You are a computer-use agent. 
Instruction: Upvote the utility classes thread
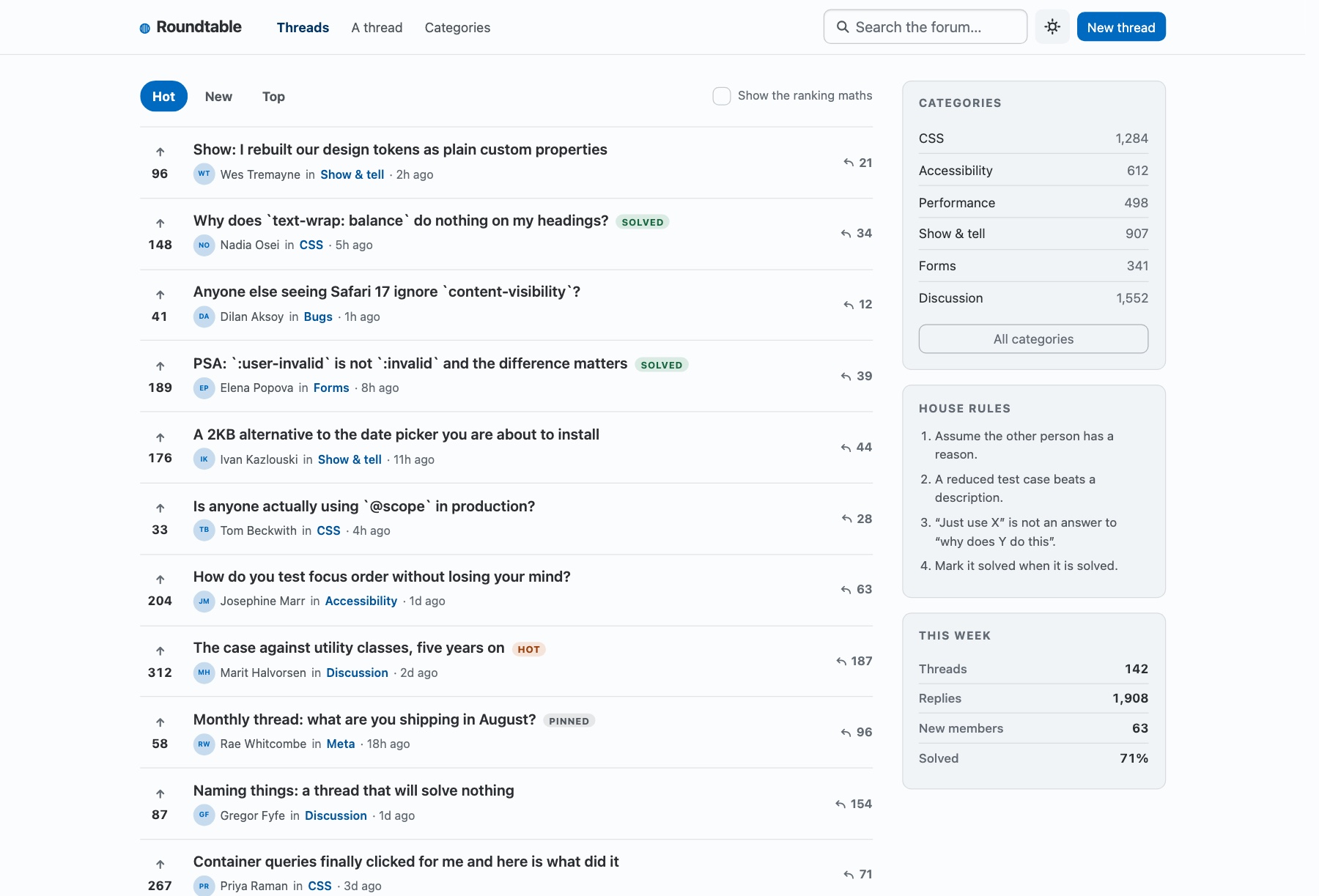(160, 651)
